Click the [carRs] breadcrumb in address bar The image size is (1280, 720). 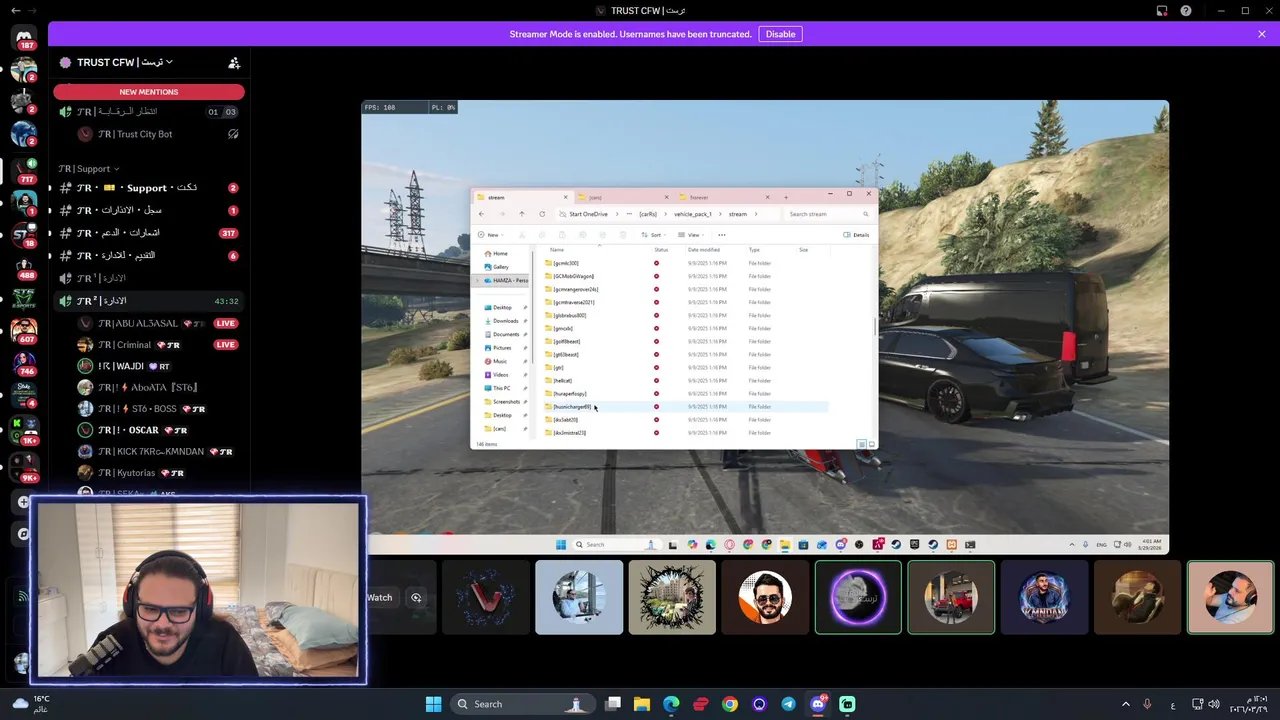click(648, 214)
